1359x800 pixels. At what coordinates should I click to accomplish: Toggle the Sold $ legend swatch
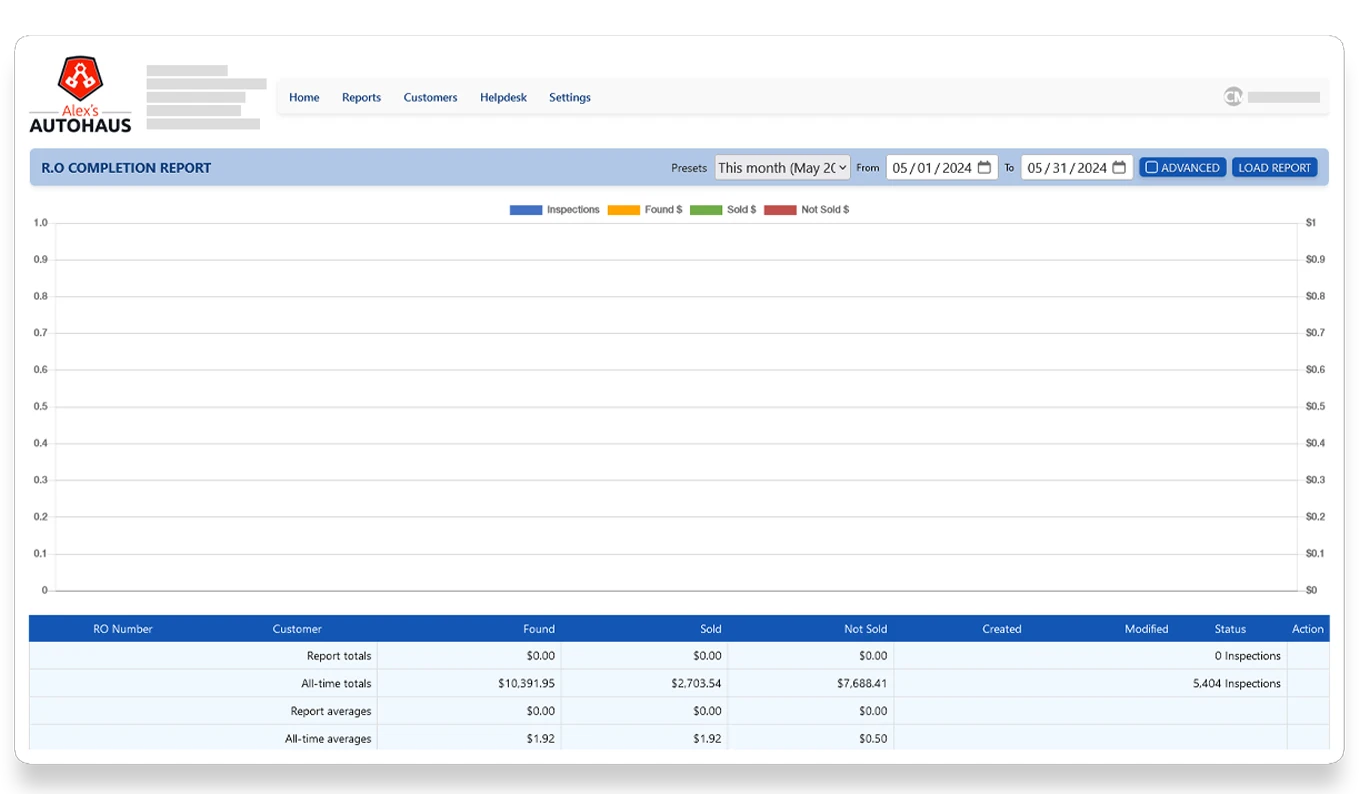tap(705, 210)
